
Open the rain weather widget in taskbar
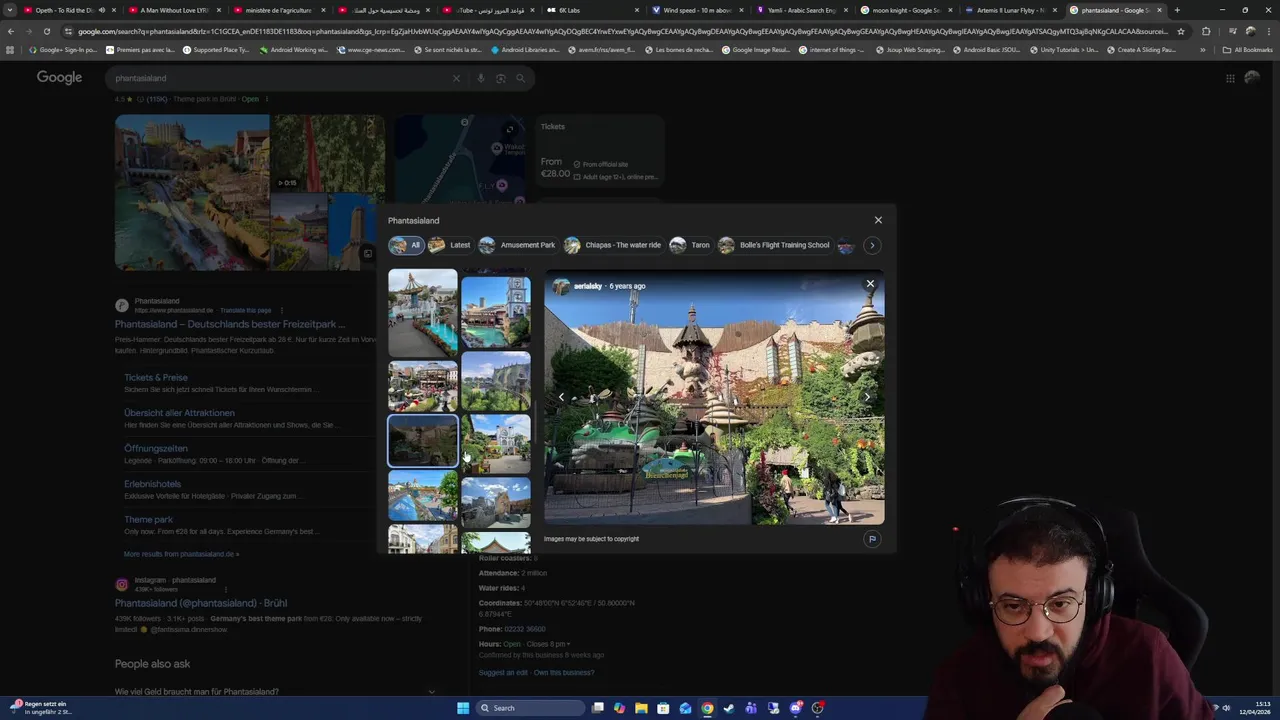[43, 708]
